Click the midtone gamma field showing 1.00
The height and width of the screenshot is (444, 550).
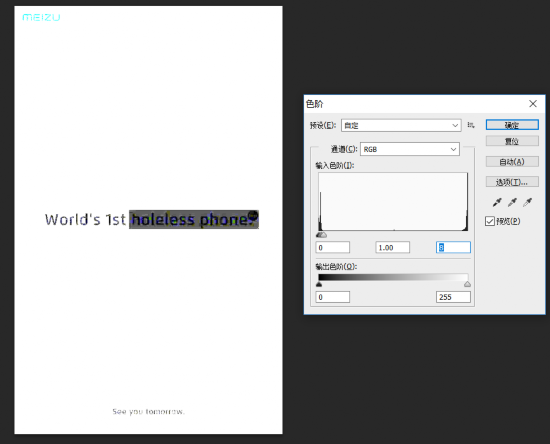393,248
